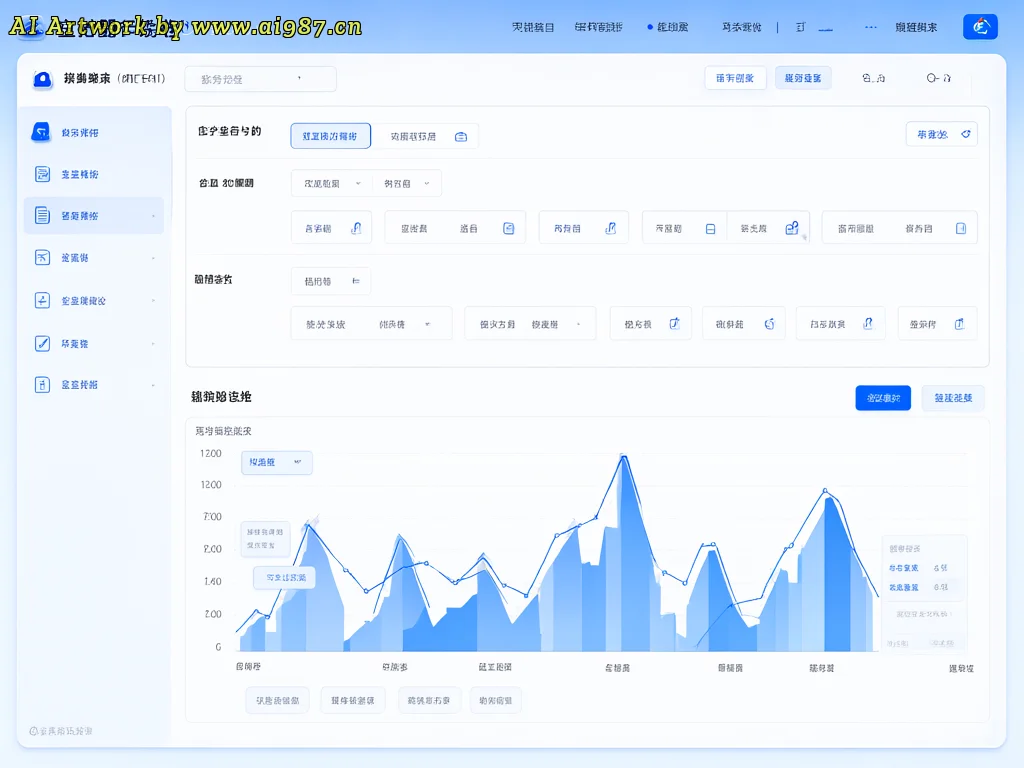Click the blue app logo beside the header title
The width and height of the screenshot is (1024, 768).
click(x=42, y=79)
